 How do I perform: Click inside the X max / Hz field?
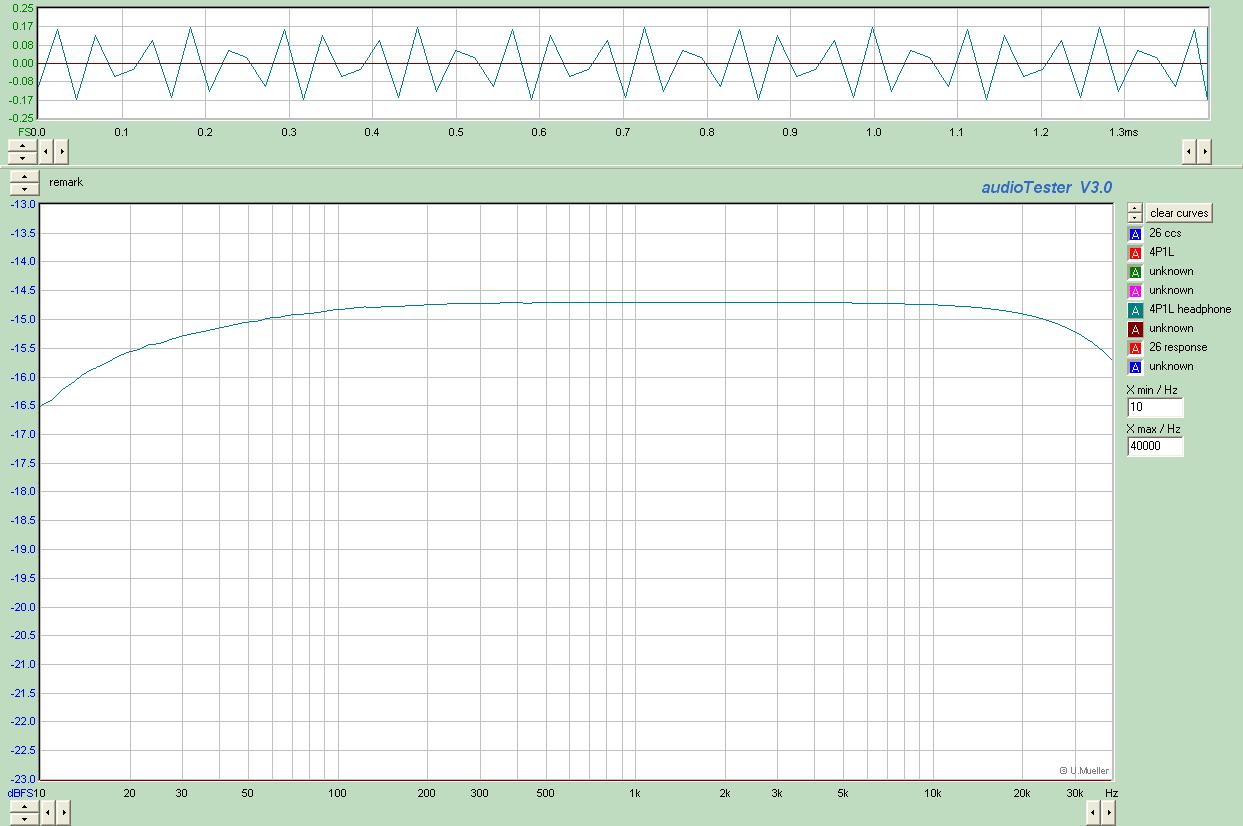coord(1155,447)
